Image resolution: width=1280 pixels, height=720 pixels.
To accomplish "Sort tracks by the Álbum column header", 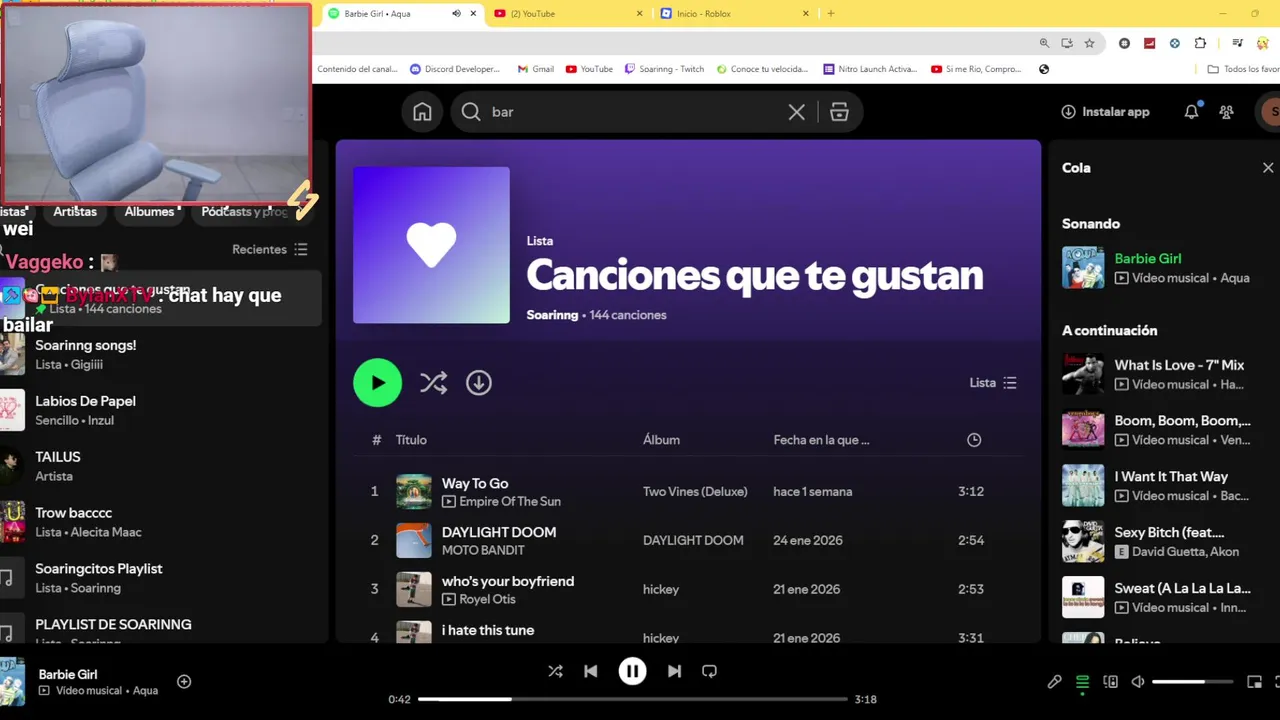I will point(661,440).
